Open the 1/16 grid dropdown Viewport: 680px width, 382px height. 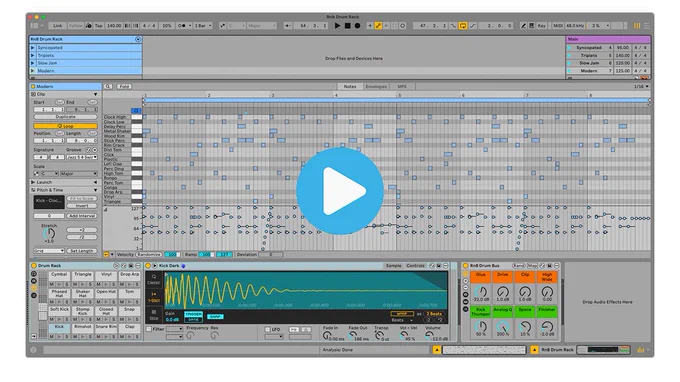pyautogui.click(x=641, y=87)
